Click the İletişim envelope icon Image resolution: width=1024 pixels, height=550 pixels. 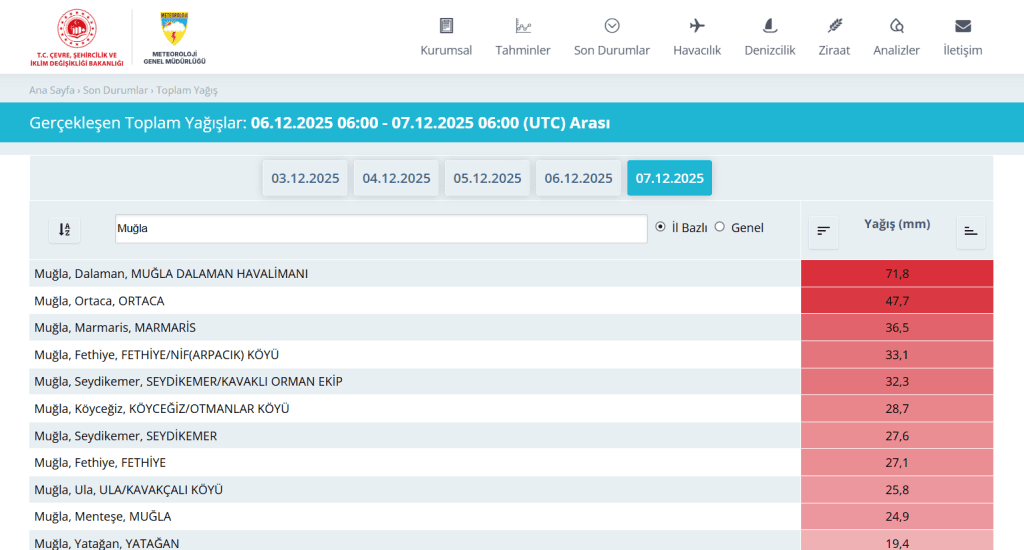[x=962, y=26]
